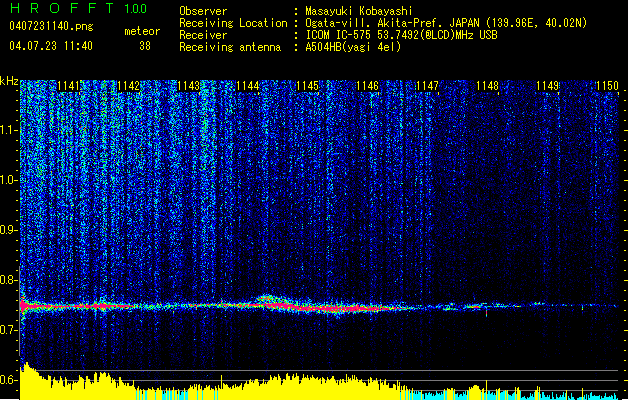The image size is (629, 400).
Task: Click the 1.1 frequency axis label
Action: [9, 131]
